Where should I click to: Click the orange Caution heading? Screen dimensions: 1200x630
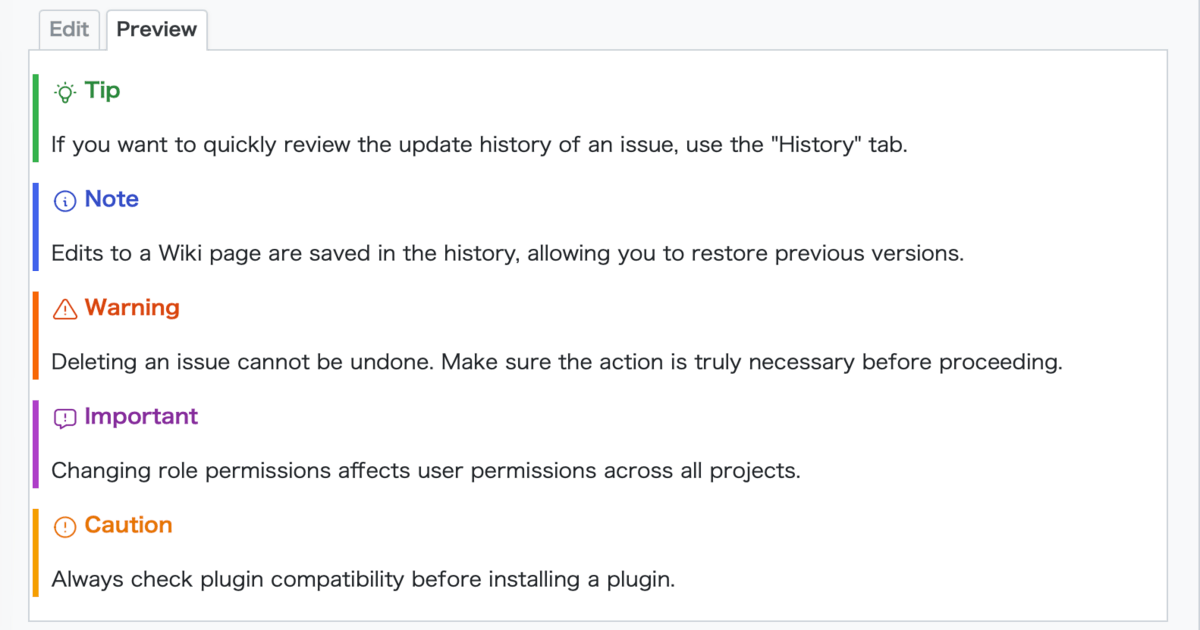pyautogui.click(x=128, y=526)
